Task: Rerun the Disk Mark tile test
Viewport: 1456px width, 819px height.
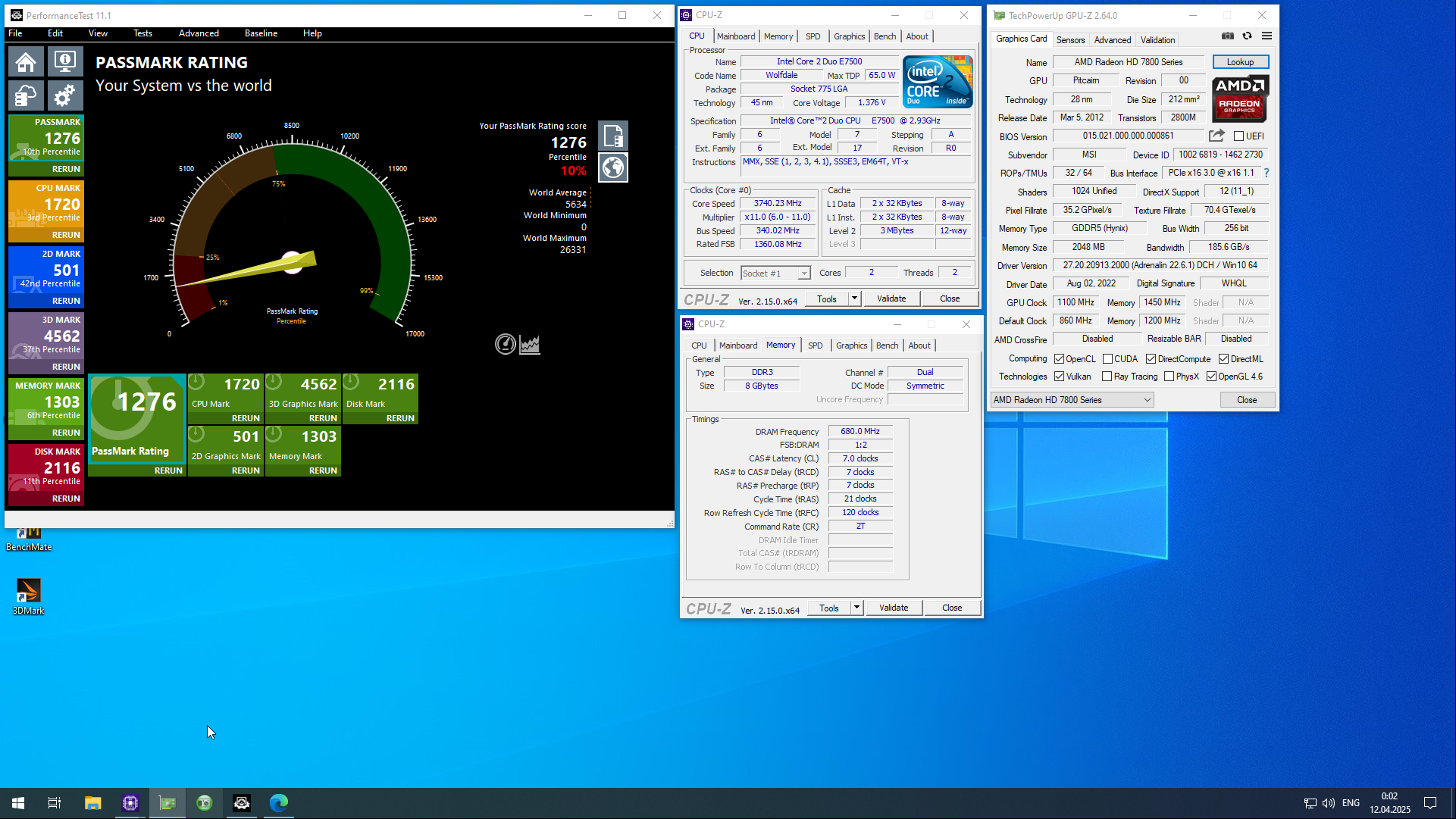Action: click(400, 418)
